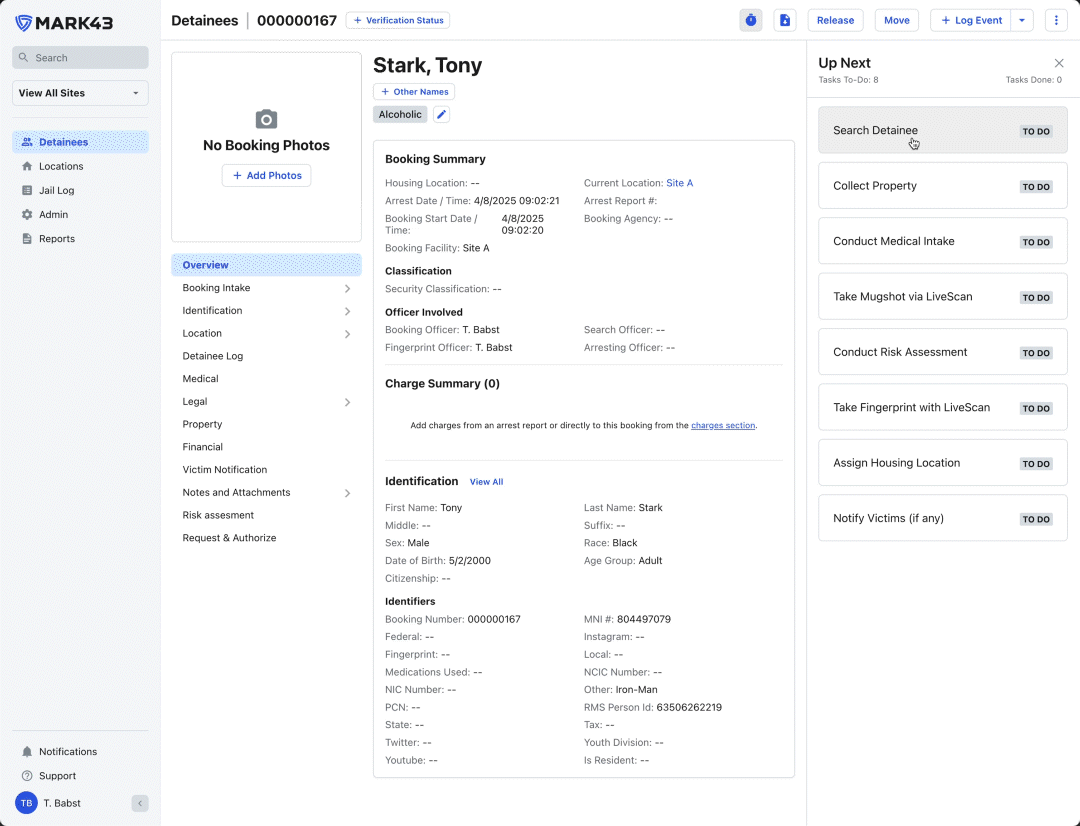1080x826 pixels.
Task: Click the stopwatch timer icon in header
Action: point(750,20)
